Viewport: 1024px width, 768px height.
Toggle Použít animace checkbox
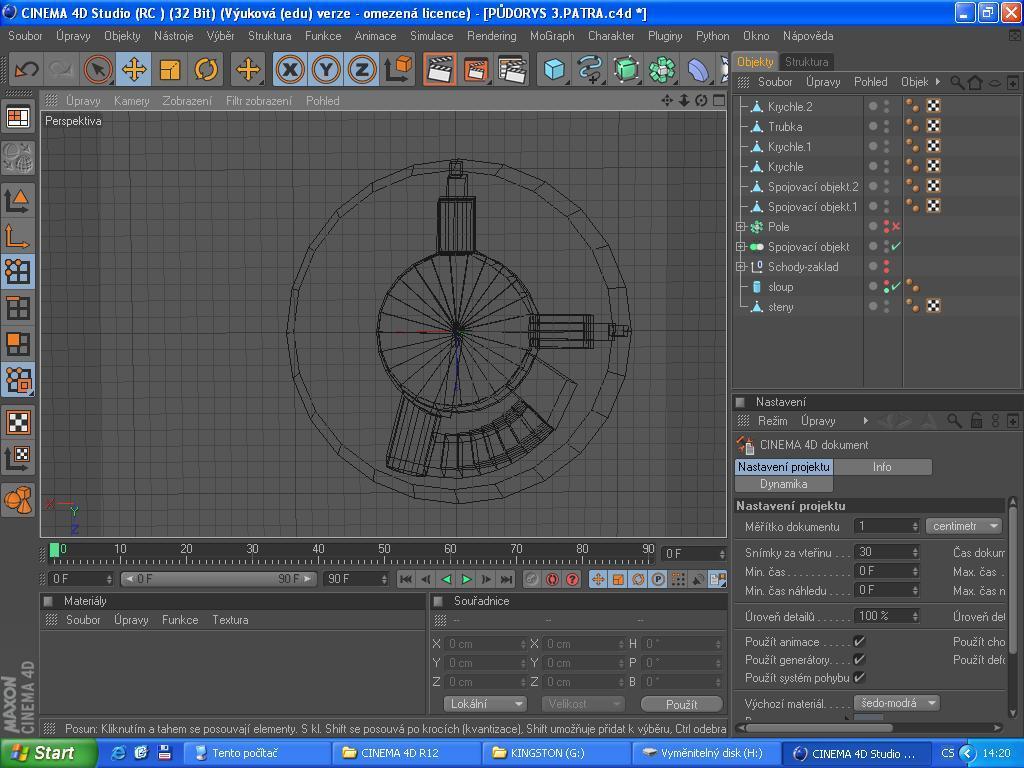point(859,642)
